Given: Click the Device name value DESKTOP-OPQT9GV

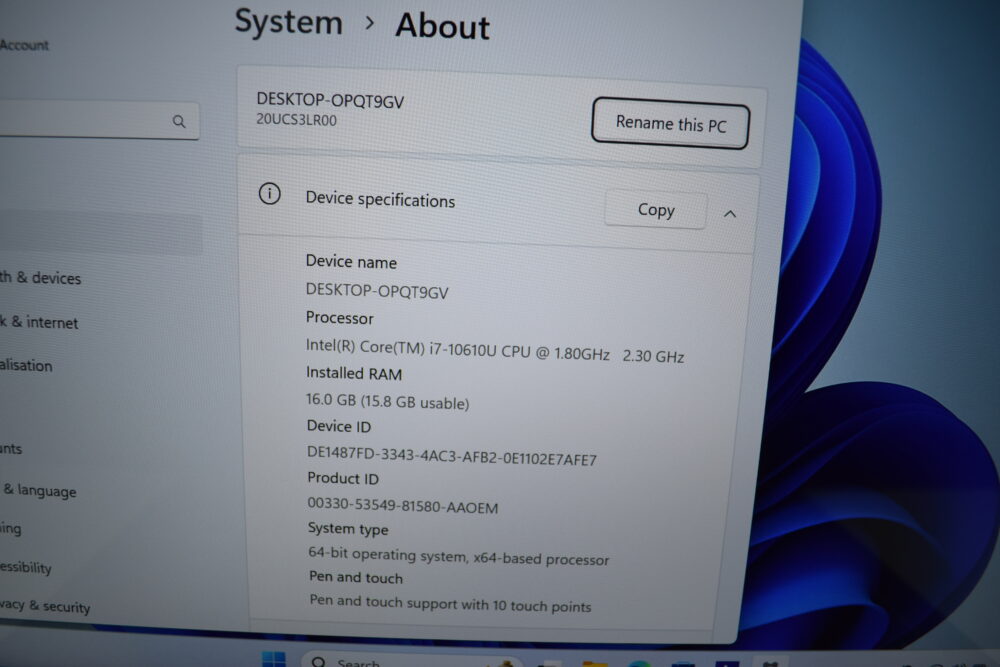Looking at the screenshot, I should click(377, 291).
